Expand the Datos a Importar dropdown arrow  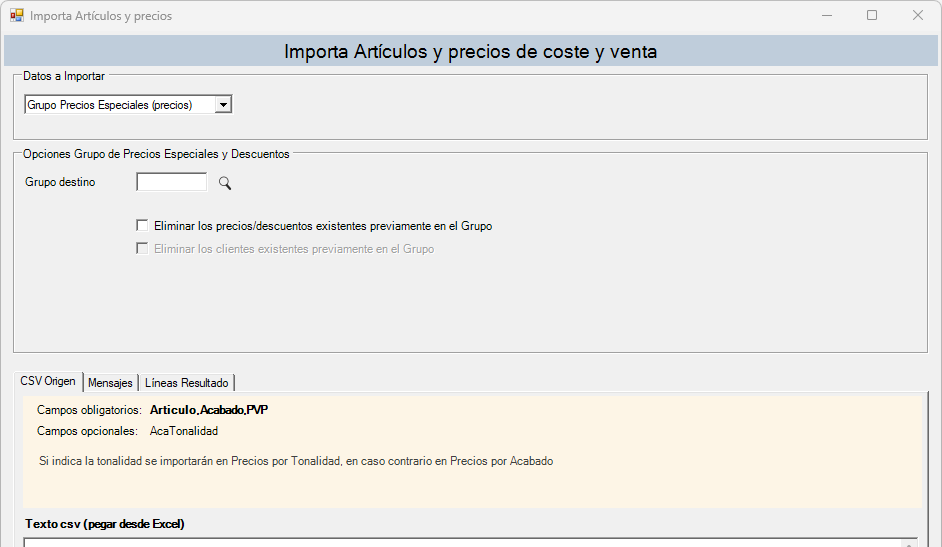tap(223, 105)
